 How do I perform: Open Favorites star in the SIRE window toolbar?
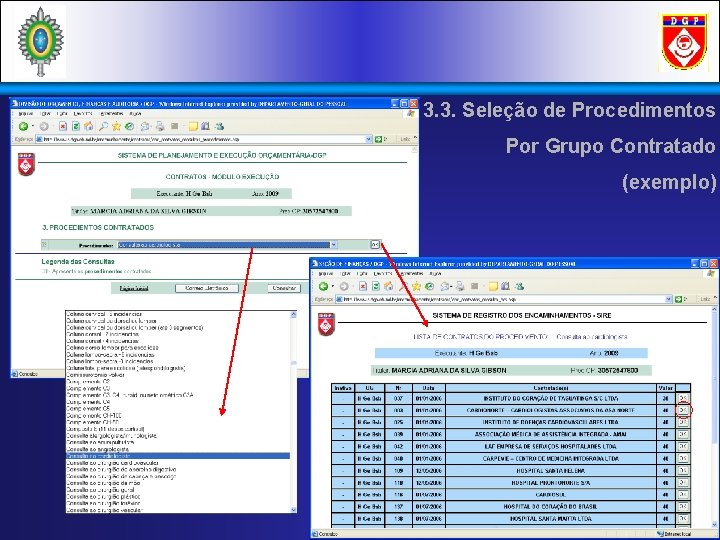(416, 287)
